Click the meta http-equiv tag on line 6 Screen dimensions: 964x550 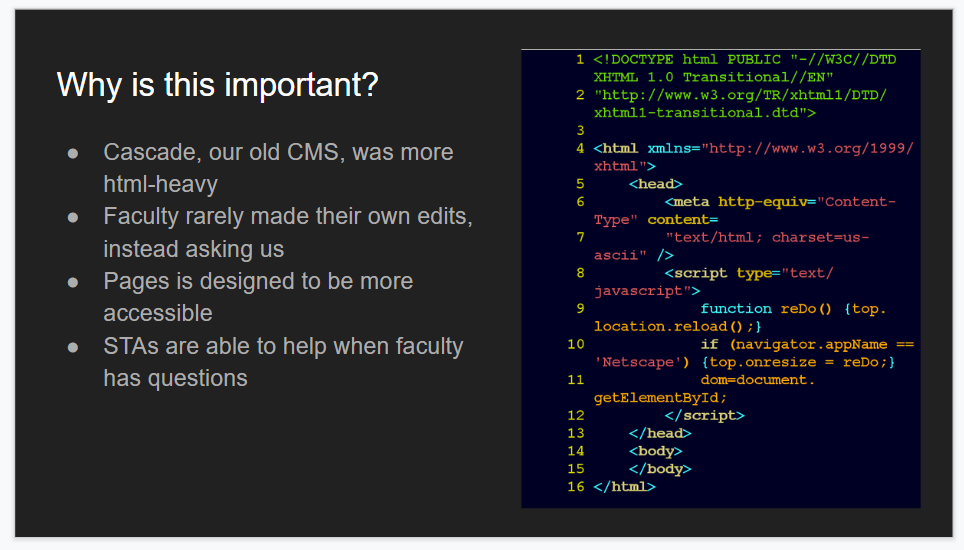click(x=745, y=210)
